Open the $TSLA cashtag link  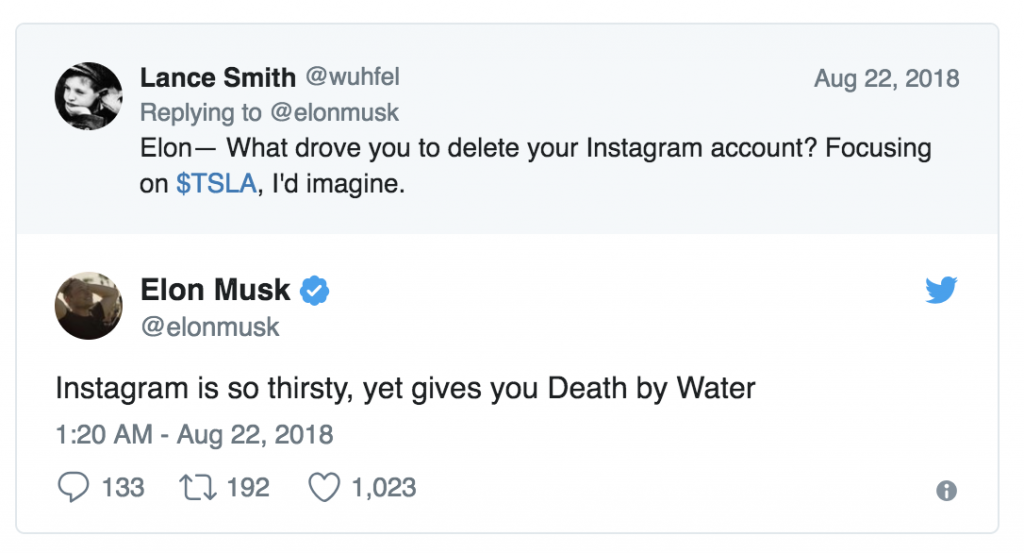click(x=216, y=183)
